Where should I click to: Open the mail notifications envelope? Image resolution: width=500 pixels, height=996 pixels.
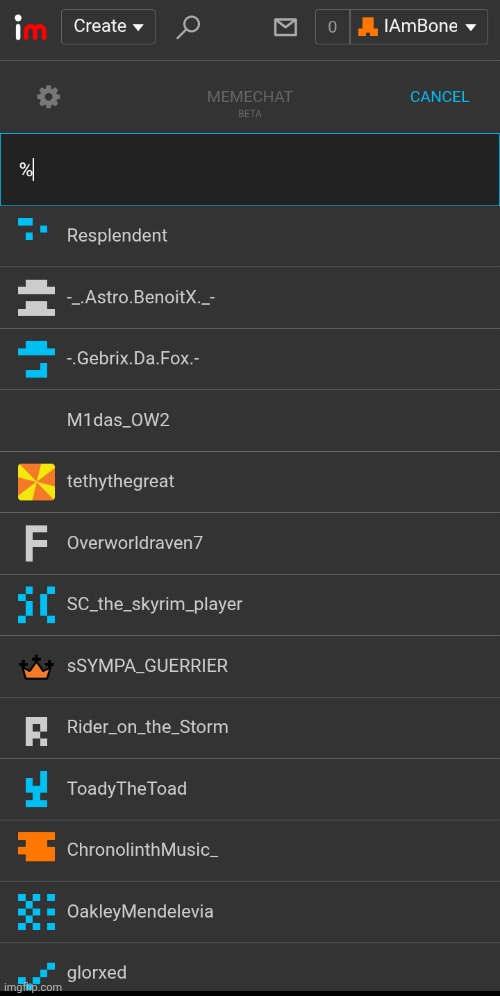pos(285,27)
